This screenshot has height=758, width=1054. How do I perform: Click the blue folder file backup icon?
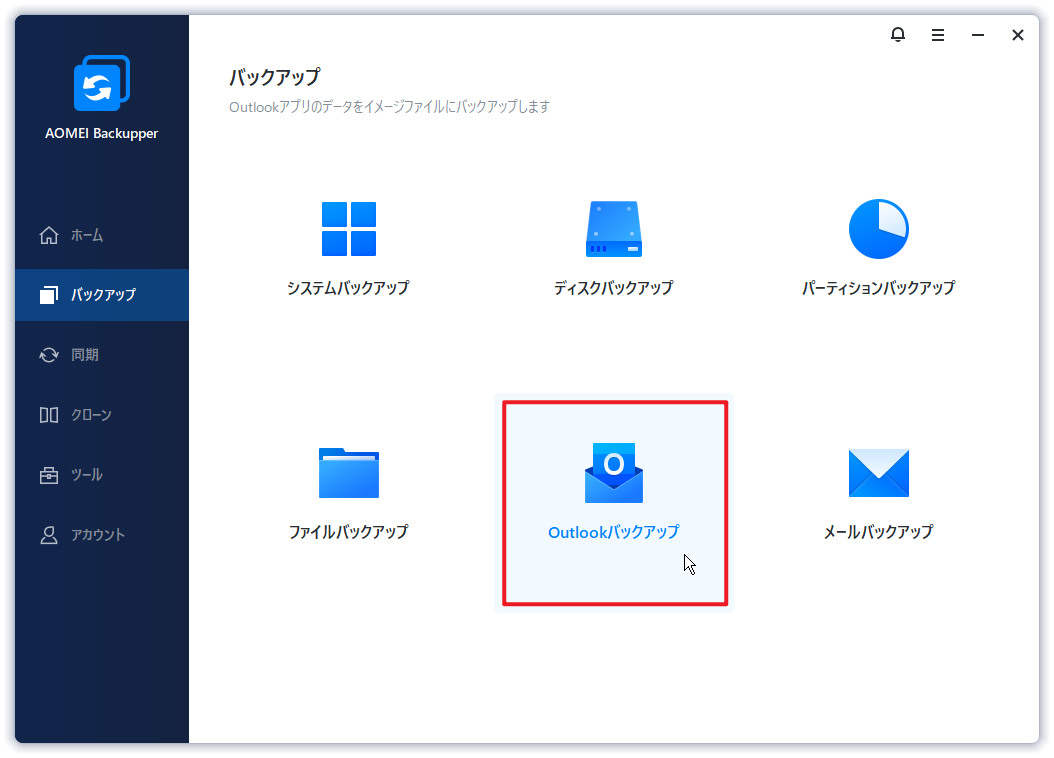349,472
